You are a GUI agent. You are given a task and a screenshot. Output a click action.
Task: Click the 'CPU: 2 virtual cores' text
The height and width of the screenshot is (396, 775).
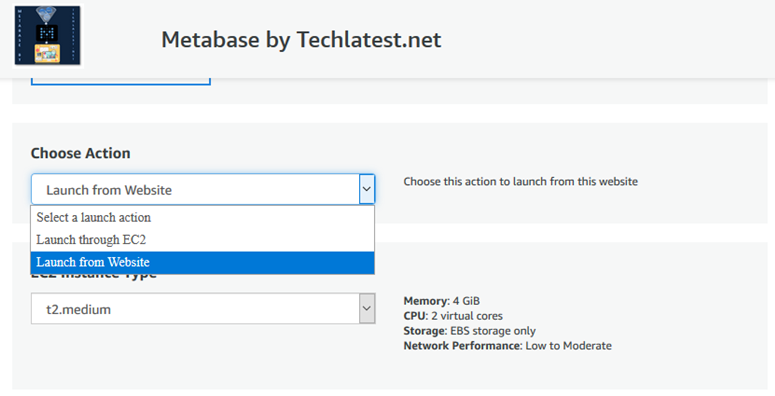tap(453, 316)
